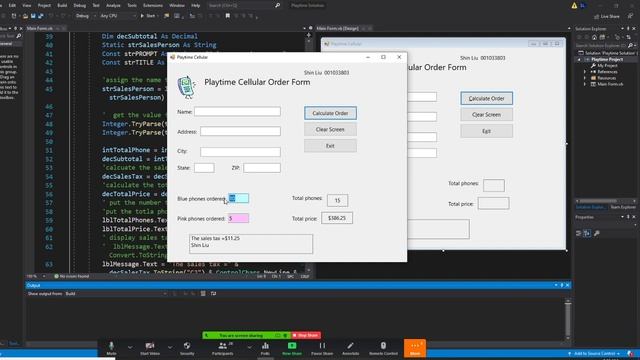Collapse the Playtime Project tree node
Screen dimensions: 640x360
tap(579, 60)
